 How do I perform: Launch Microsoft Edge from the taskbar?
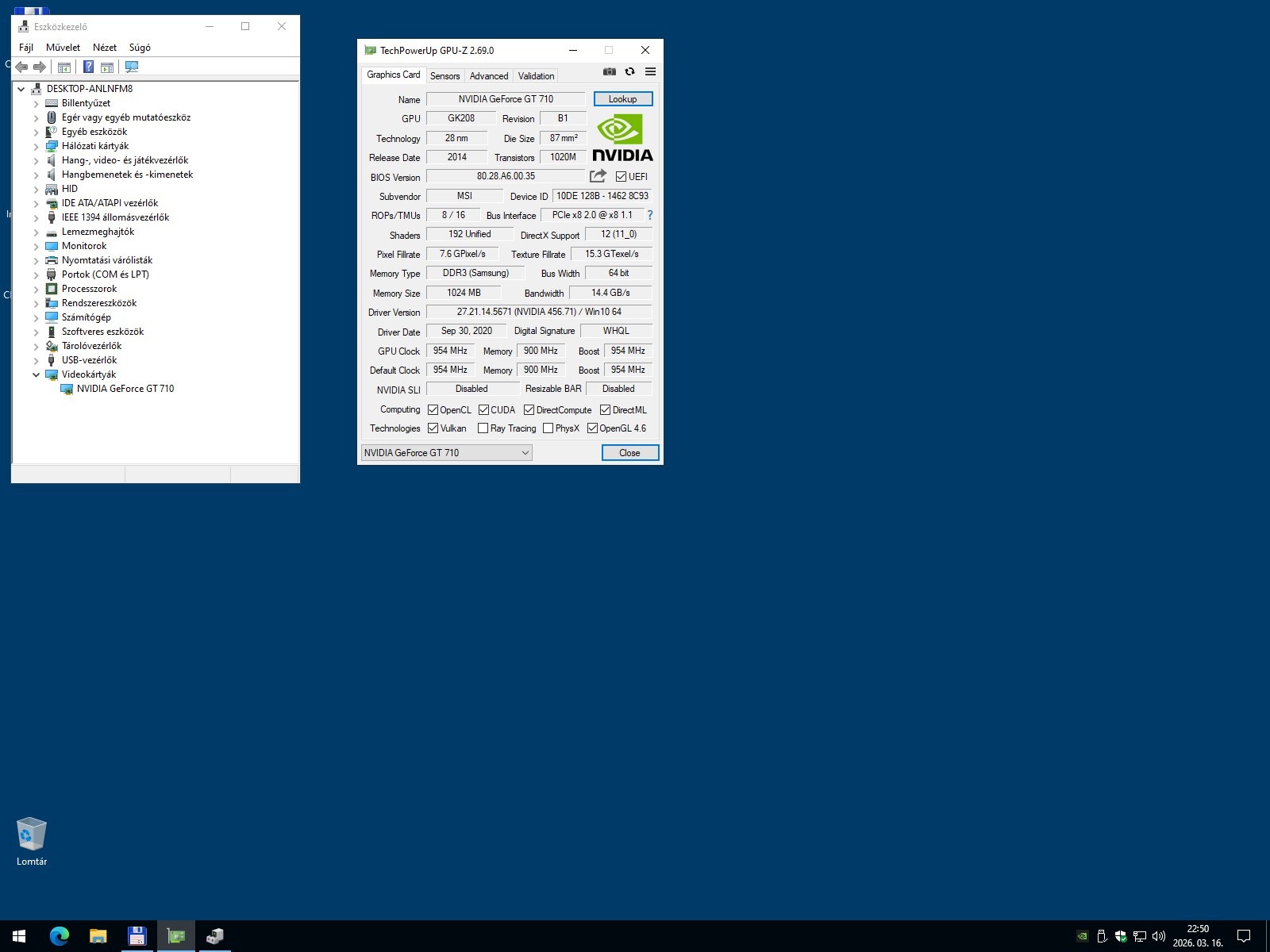coord(59,936)
